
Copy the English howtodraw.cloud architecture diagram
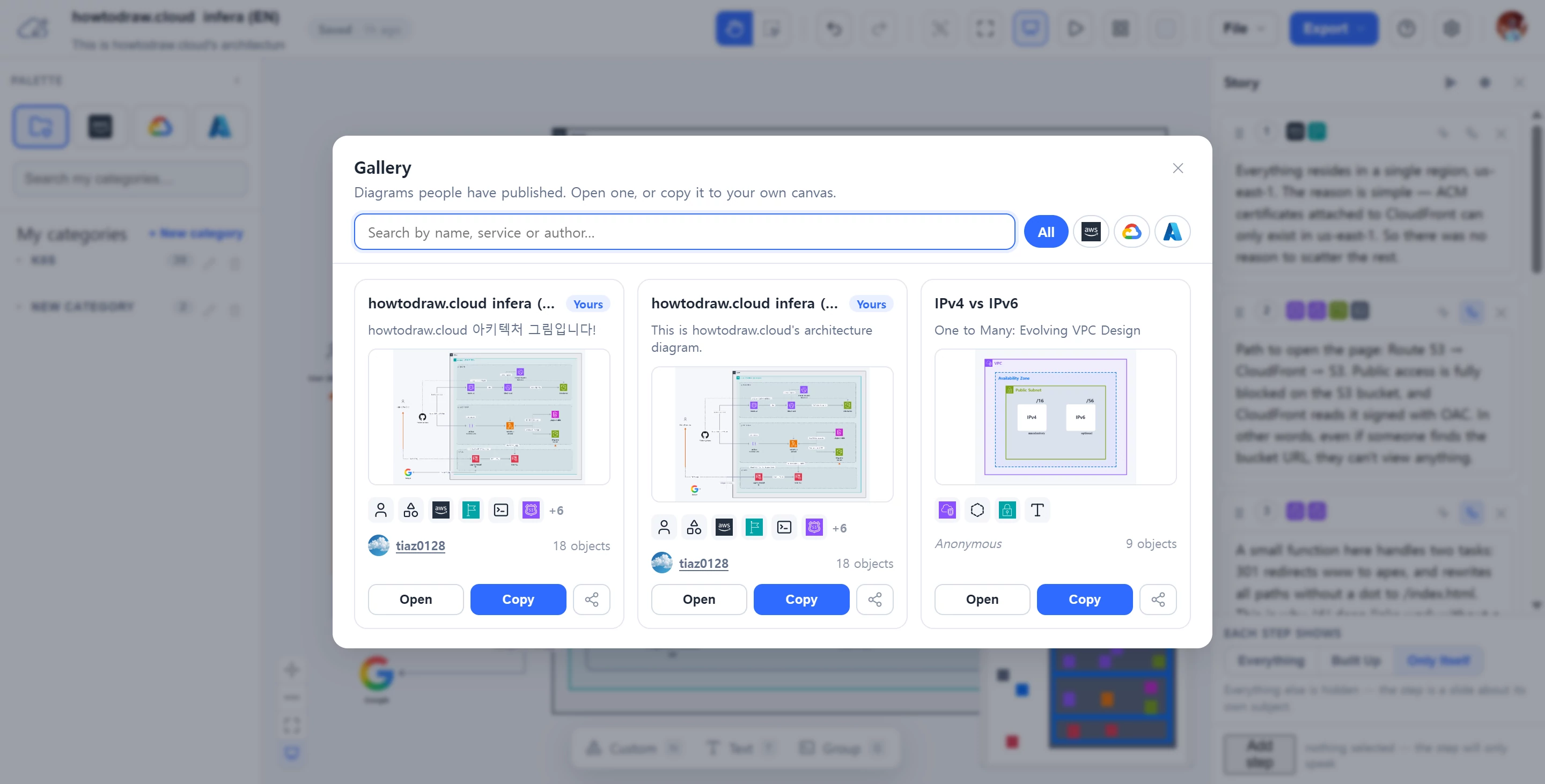801,600
